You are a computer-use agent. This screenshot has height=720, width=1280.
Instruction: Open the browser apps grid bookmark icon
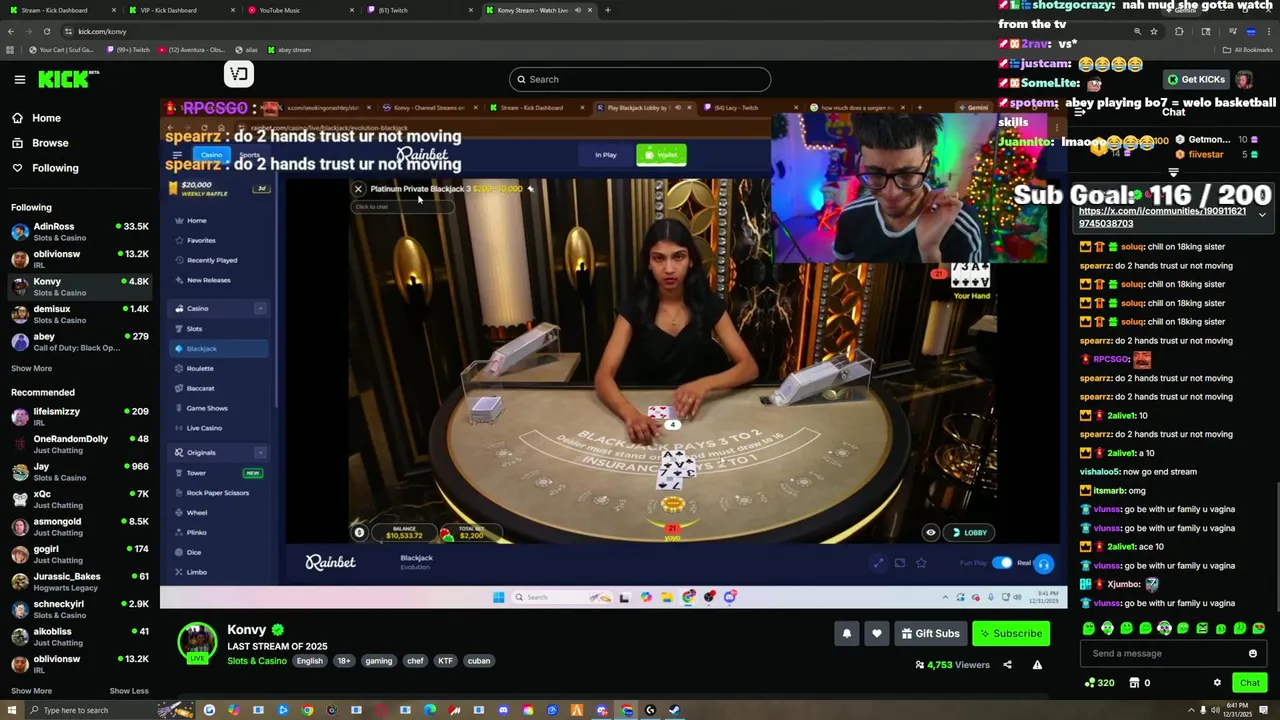10,50
